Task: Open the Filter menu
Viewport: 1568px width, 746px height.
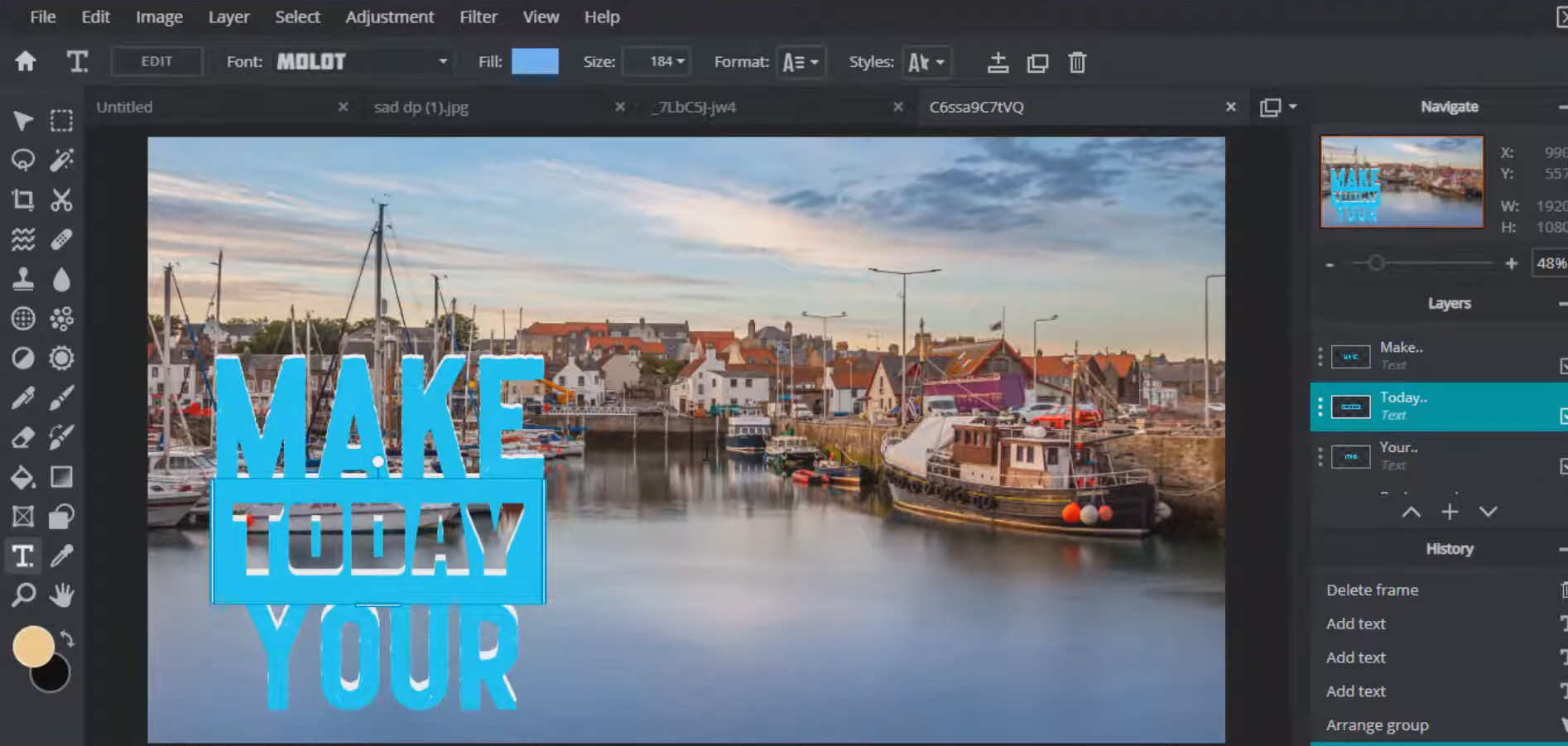Action: [479, 17]
